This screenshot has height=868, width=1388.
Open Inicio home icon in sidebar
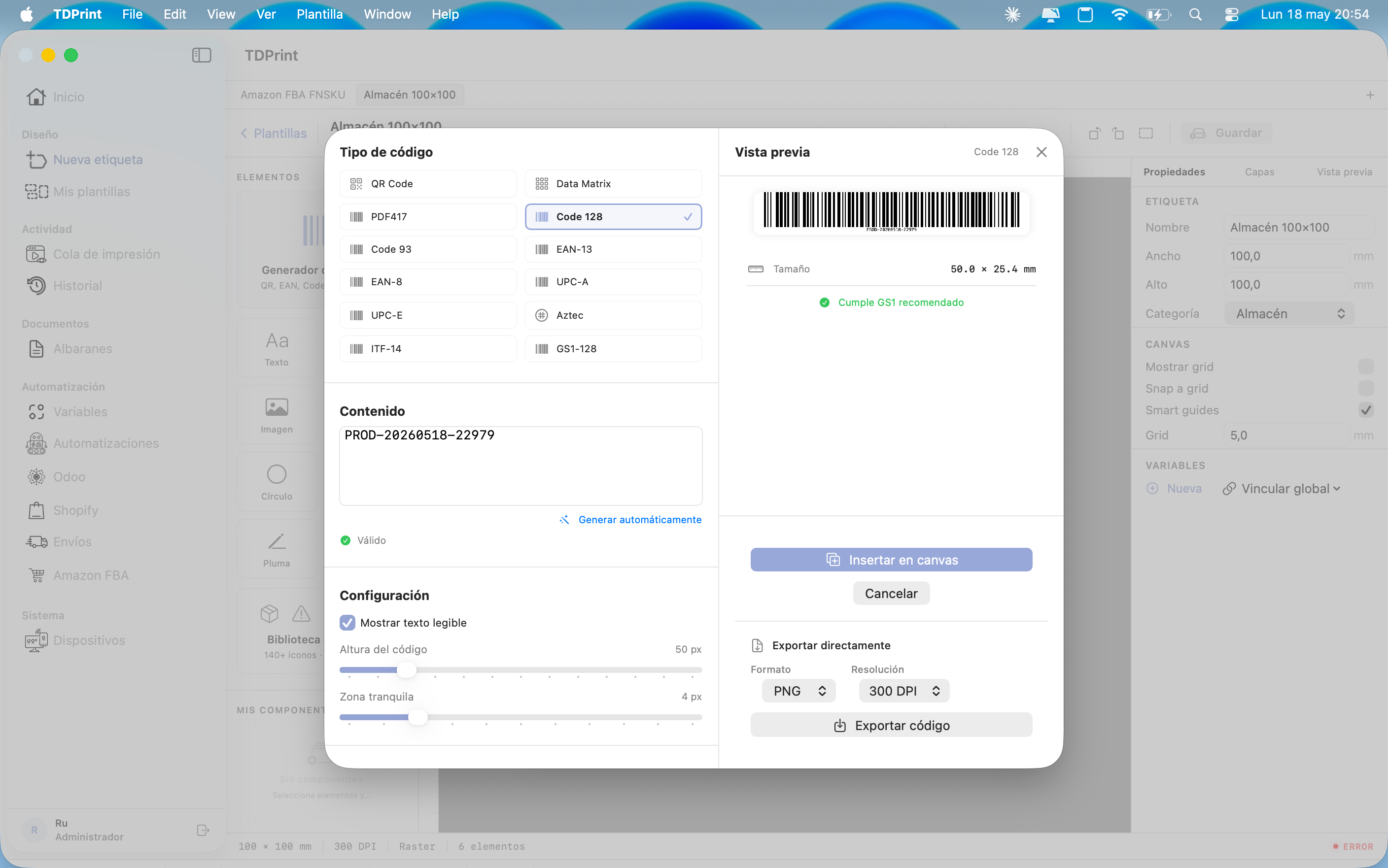pos(36,97)
